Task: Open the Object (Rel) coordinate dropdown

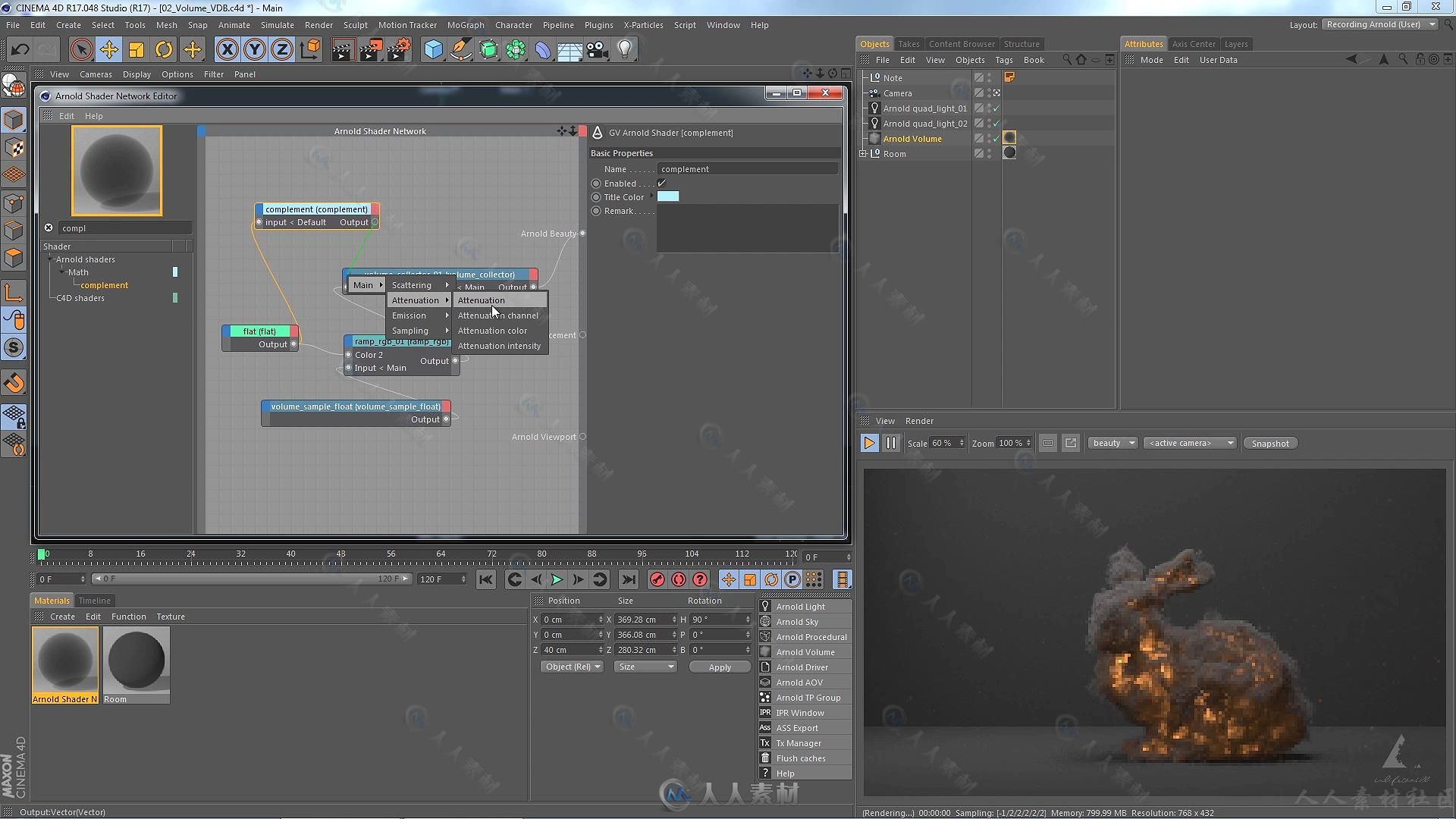Action: click(x=571, y=667)
